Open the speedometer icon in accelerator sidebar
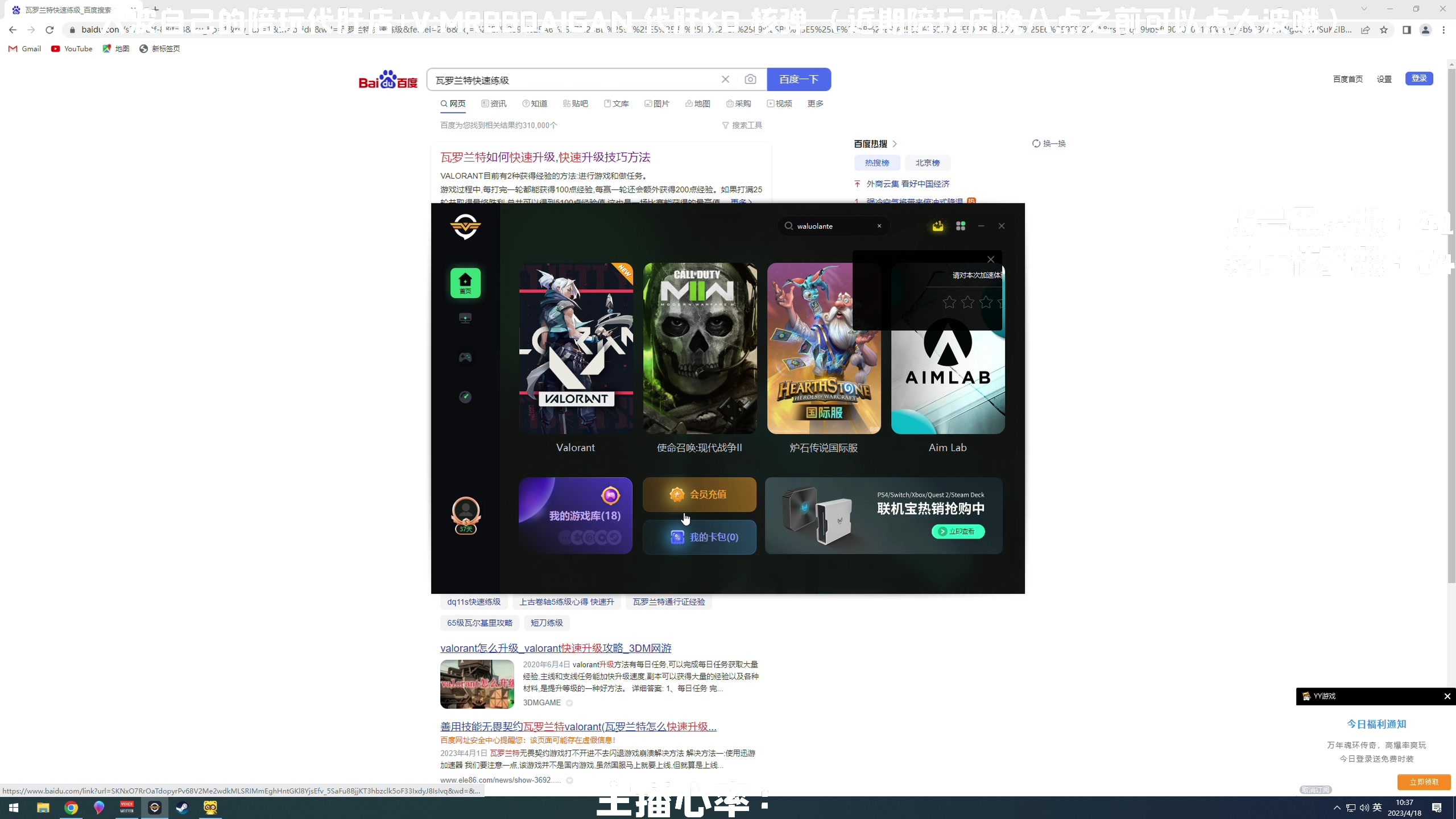The height and width of the screenshot is (819, 1456). pos(465,396)
